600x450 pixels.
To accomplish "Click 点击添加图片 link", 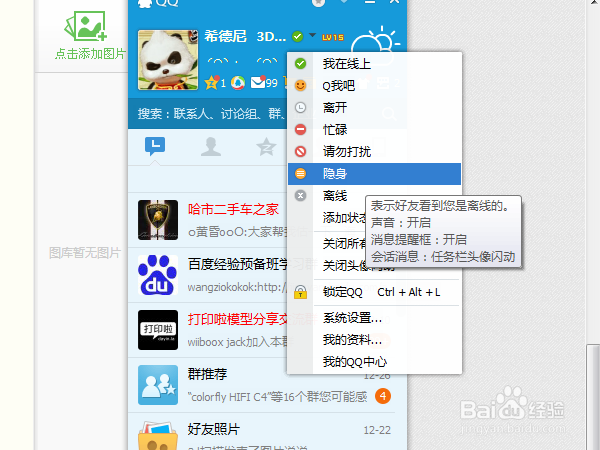I will coord(90,54).
